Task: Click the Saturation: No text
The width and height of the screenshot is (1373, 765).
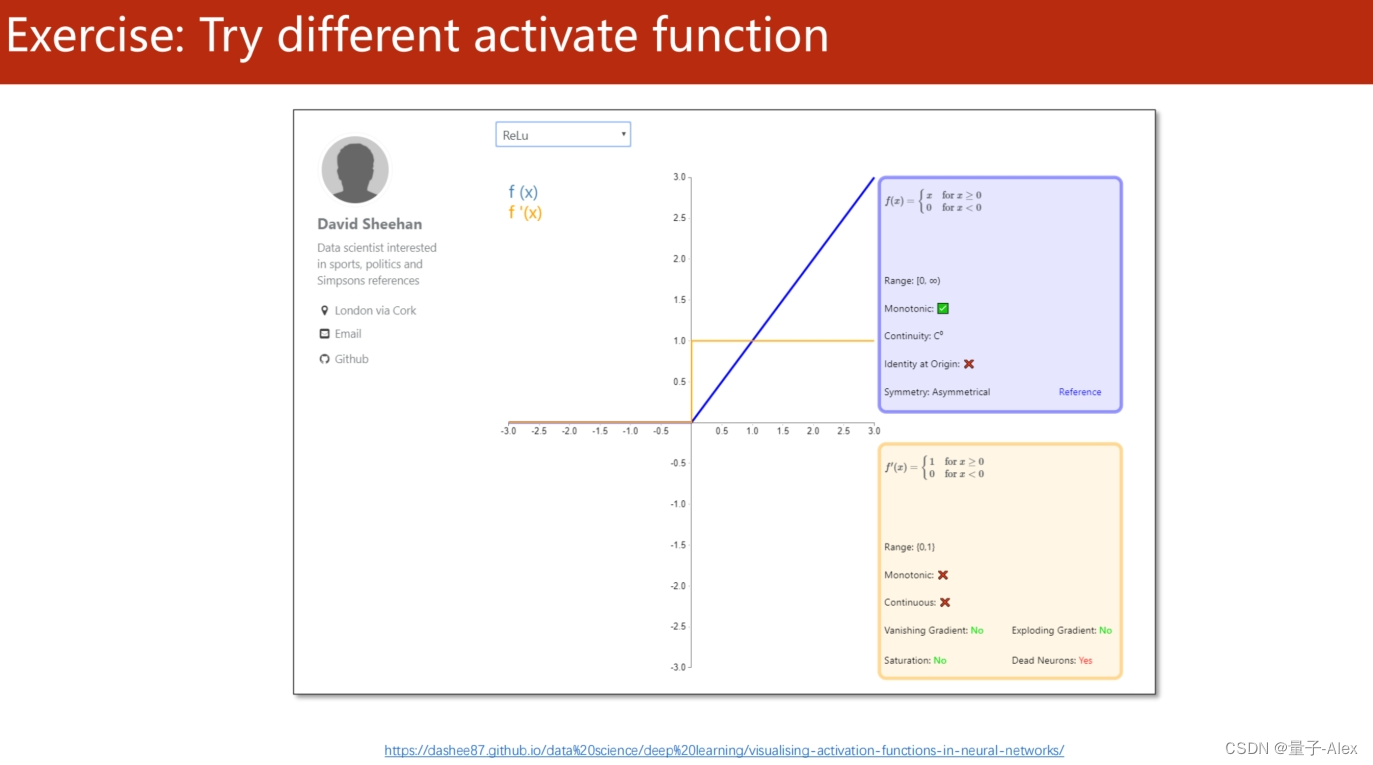Action: tap(915, 661)
